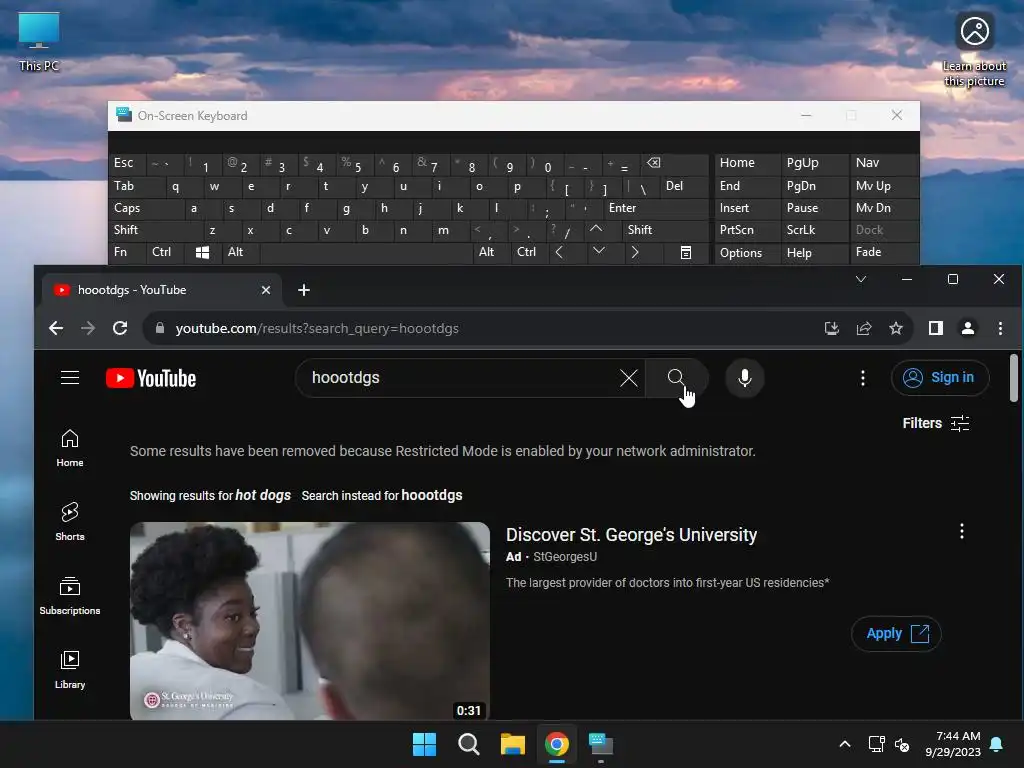
Task: Open the StGeorgesU channel name
Action: [565, 556]
